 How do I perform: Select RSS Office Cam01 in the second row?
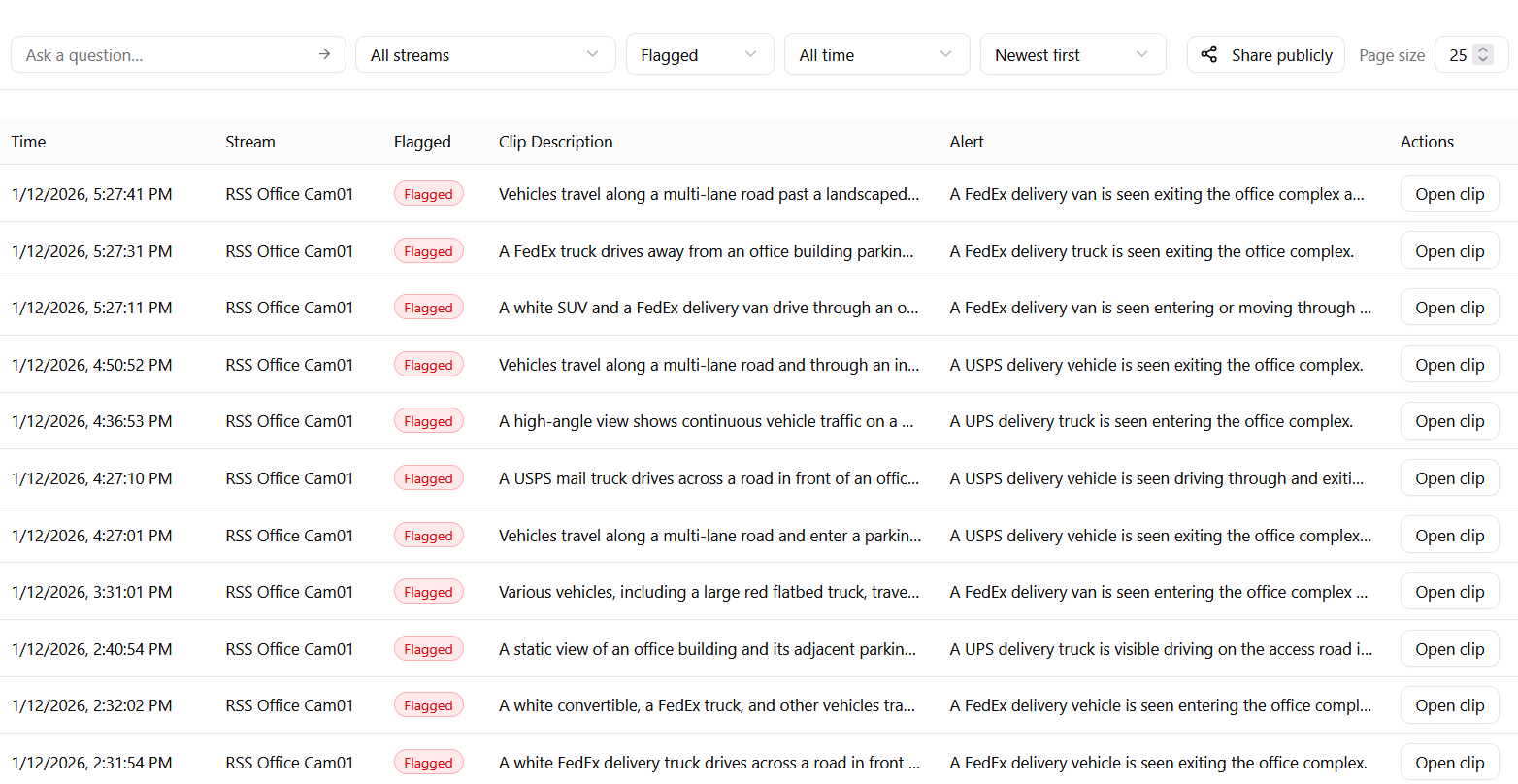pos(289,250)
